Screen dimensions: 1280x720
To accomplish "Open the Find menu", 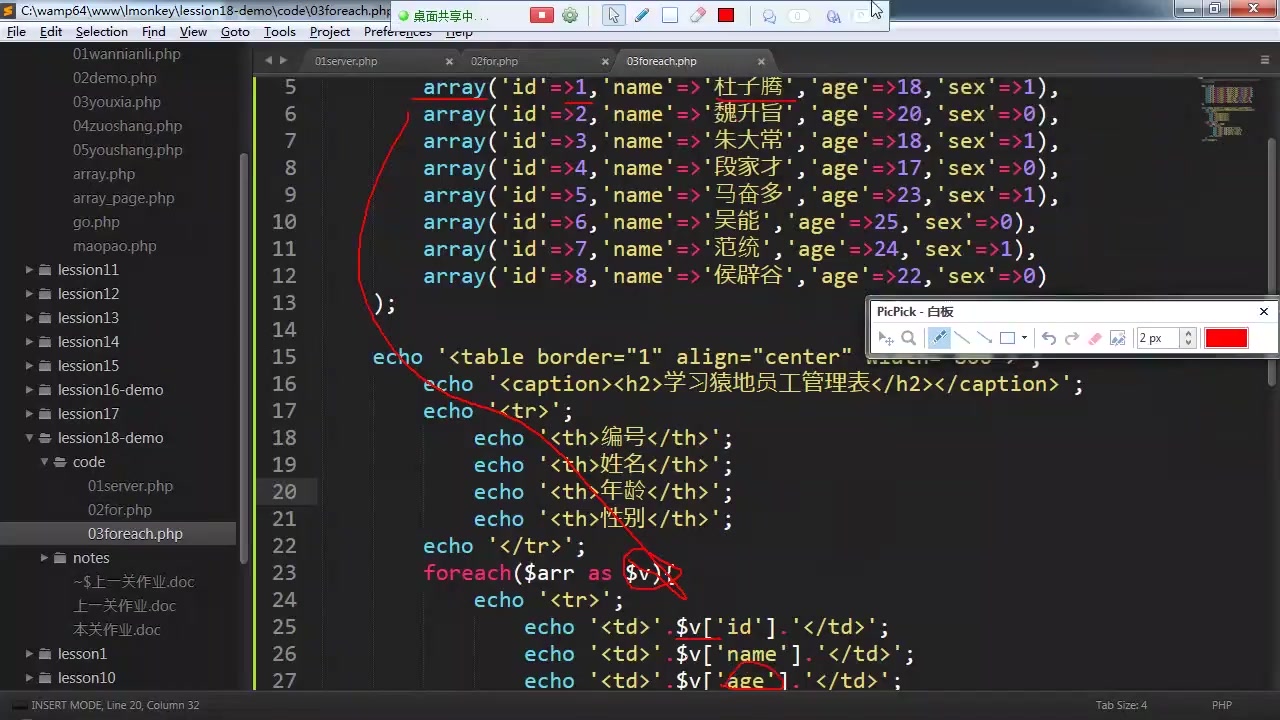I will [x=153, y=32].
